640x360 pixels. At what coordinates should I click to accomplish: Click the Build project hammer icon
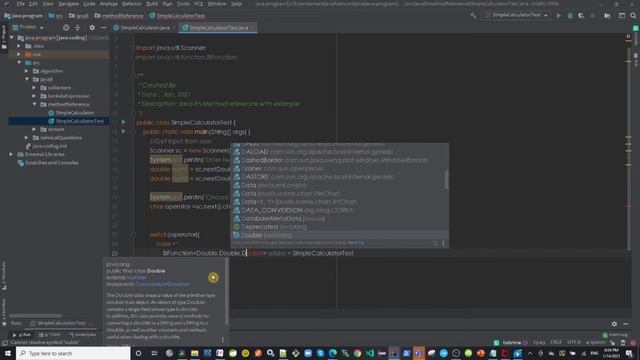click(x=473, y=16)
